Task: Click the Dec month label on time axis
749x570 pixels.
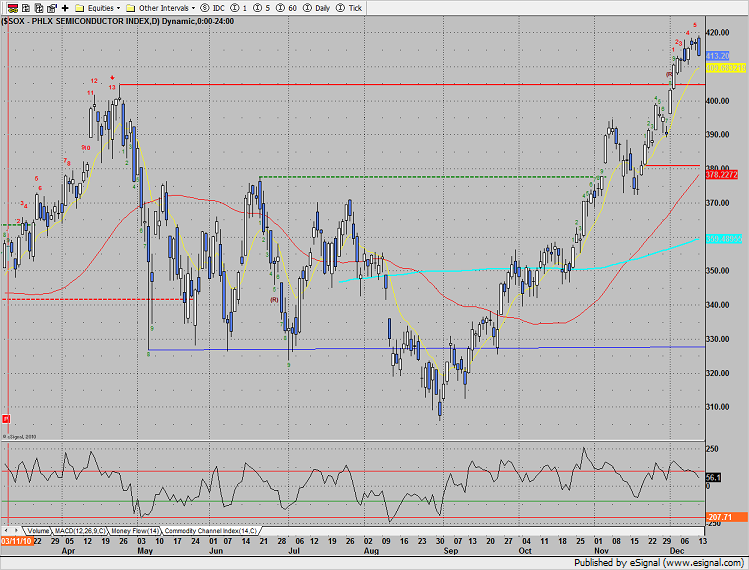Action: tap(677, 551)
